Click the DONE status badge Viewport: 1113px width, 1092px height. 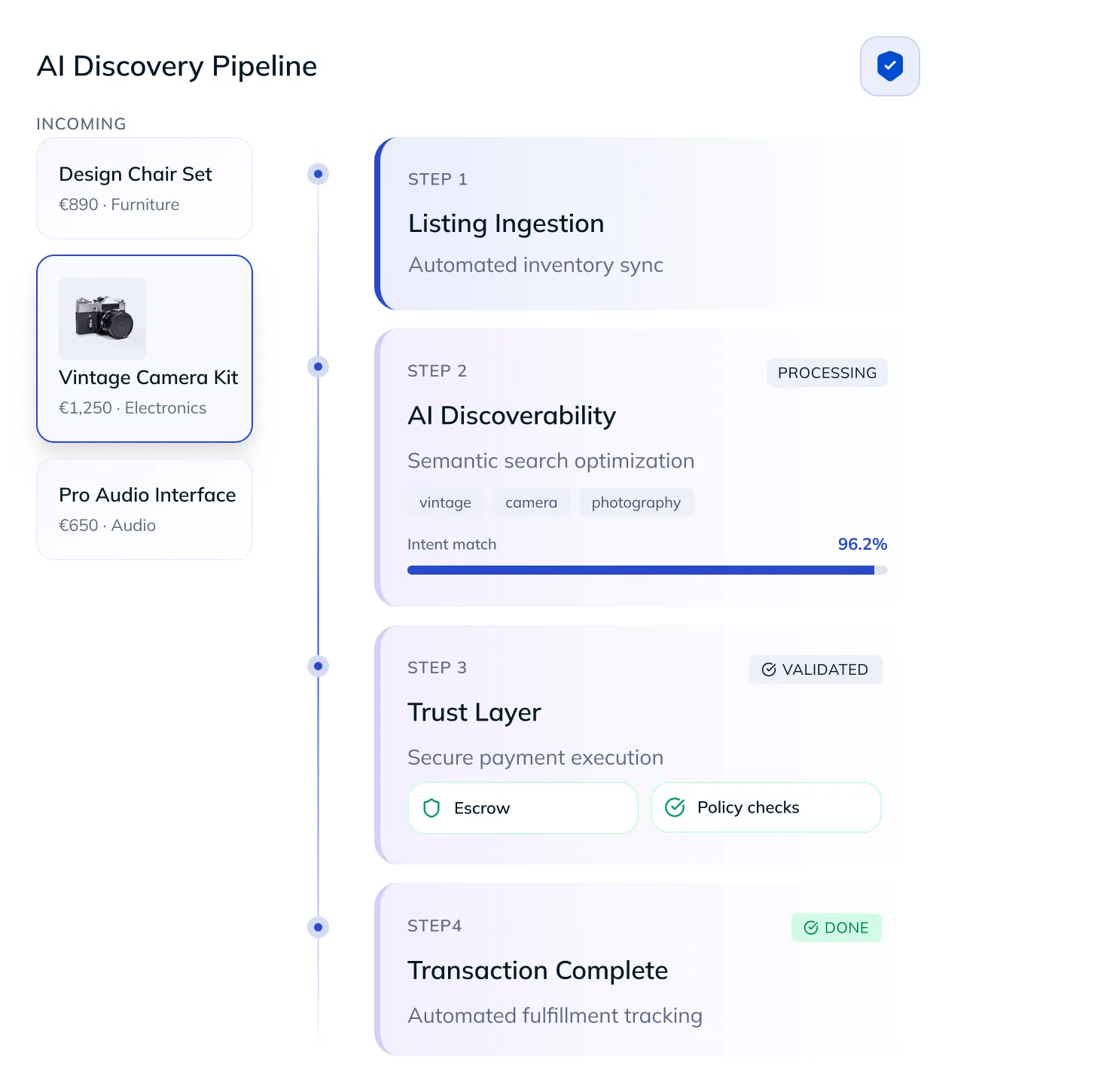point(837,928)
